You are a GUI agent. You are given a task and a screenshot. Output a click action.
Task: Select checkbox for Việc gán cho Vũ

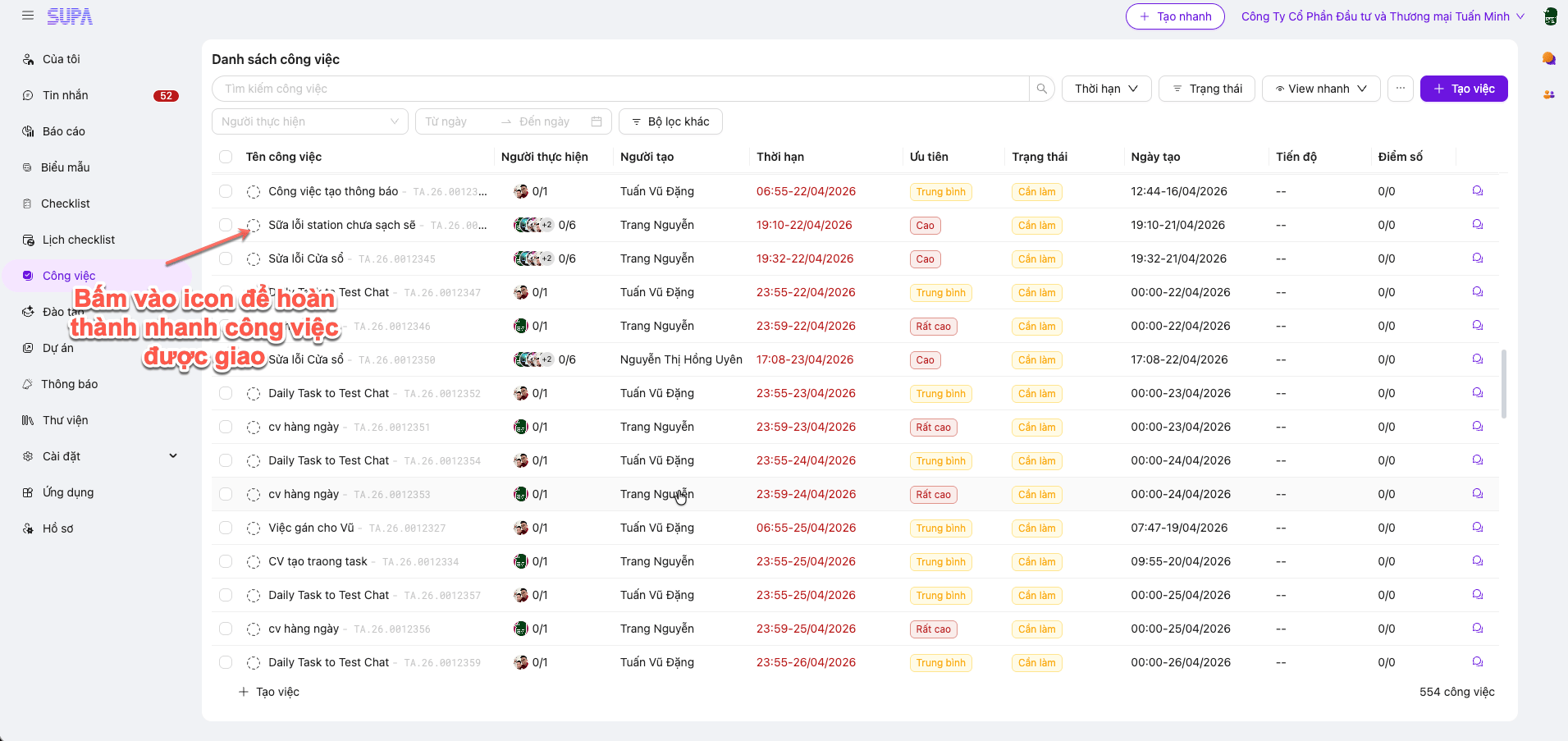tap(226, 528)
